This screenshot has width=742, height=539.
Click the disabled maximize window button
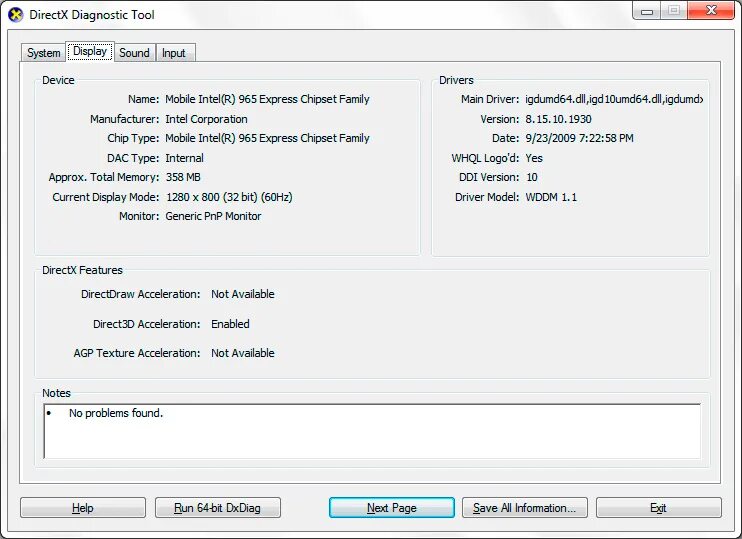(674, 11)
